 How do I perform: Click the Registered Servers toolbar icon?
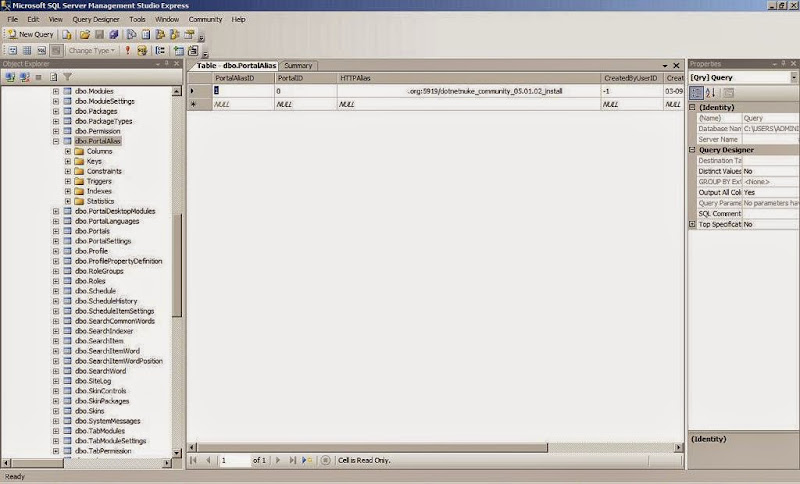131,34
